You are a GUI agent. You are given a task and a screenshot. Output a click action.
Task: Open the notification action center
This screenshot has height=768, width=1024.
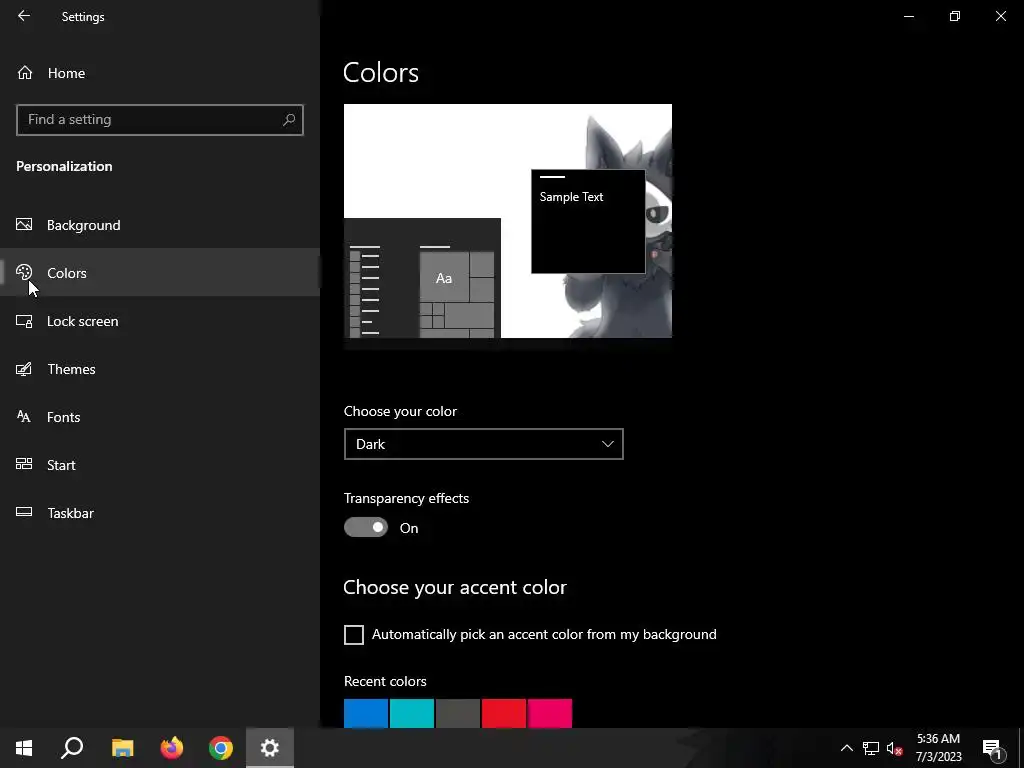(993, 748)
